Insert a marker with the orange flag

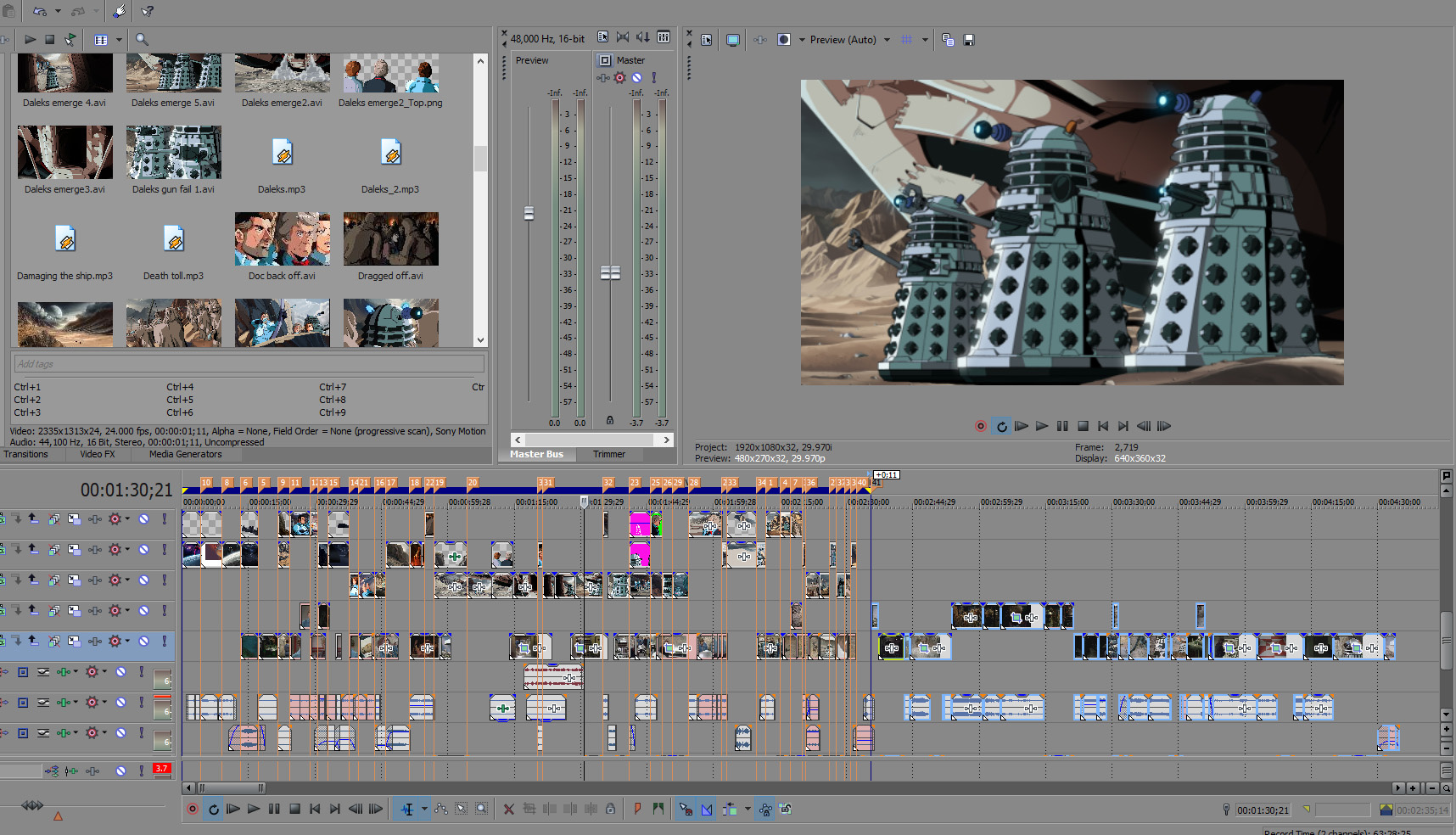click(637, 810)
